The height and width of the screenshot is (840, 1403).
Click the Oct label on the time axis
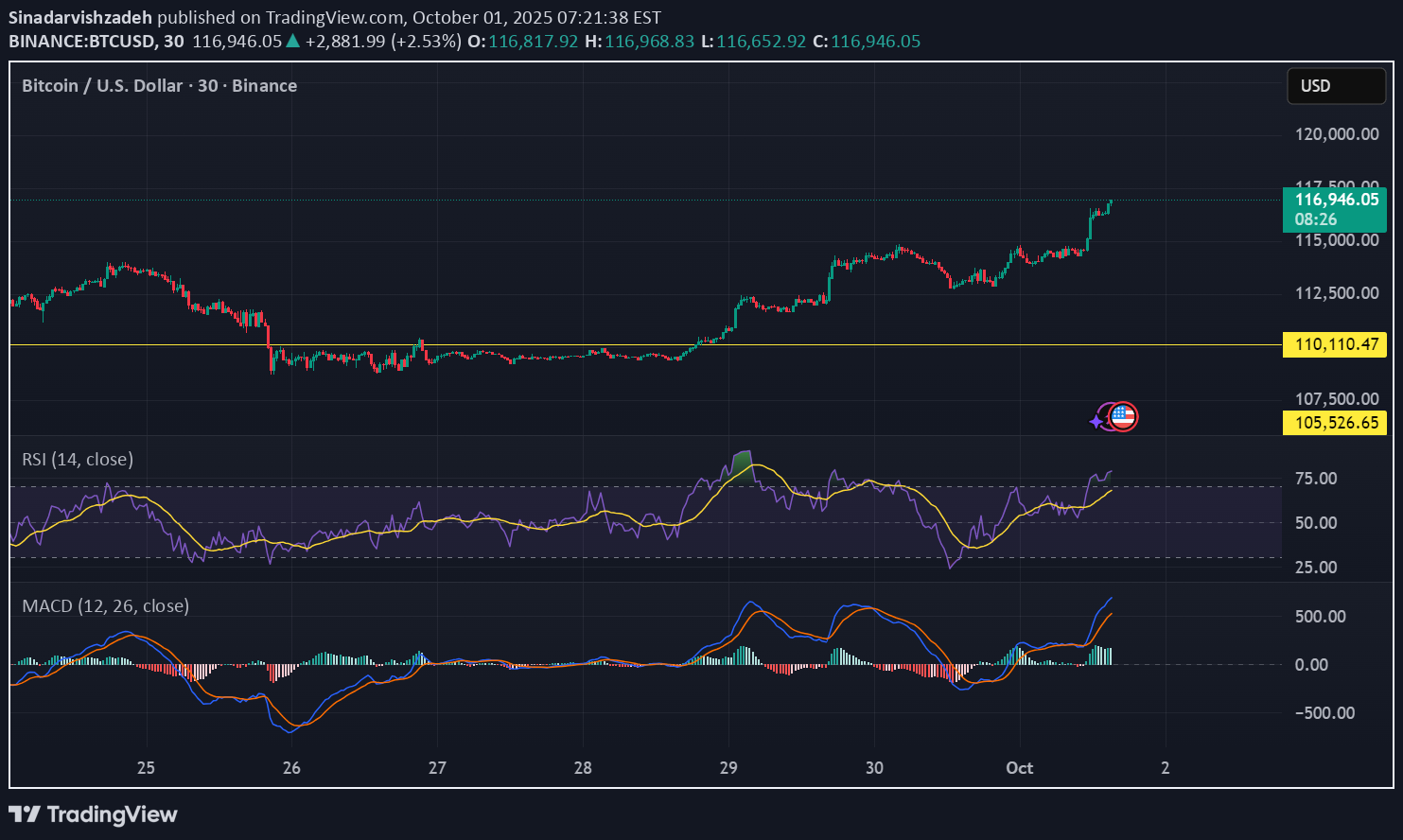[x=1019, y=768]
